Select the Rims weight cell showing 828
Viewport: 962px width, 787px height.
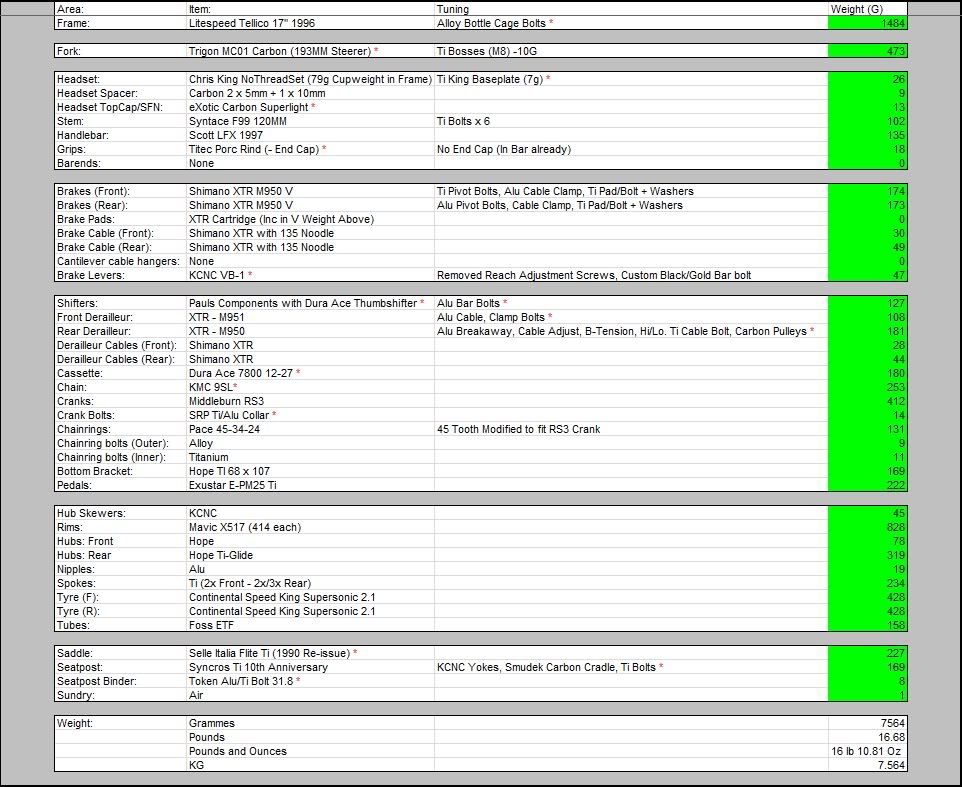[x=868, y=528]
